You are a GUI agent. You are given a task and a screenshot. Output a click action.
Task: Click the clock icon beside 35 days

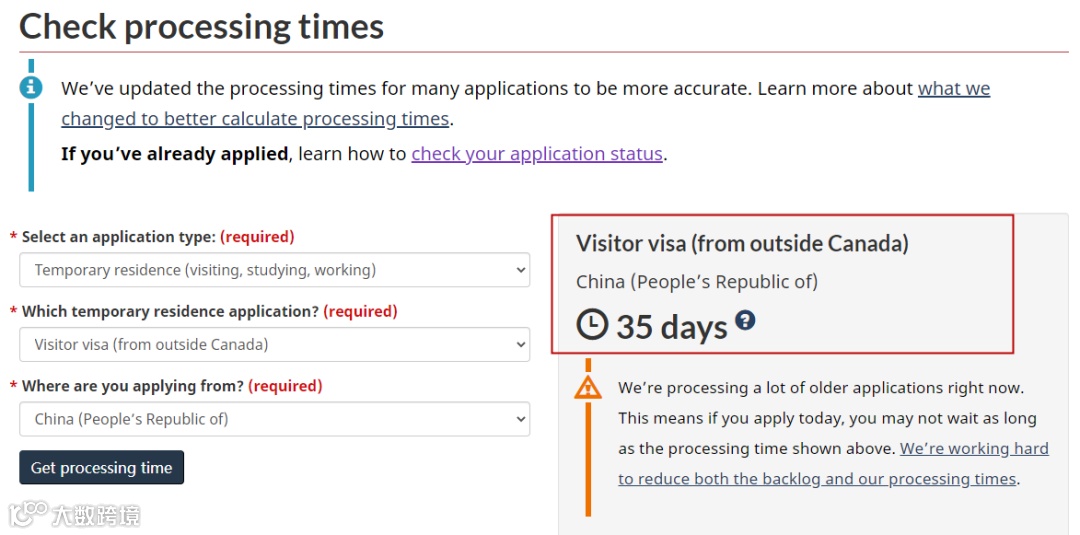tap(592, 324)
